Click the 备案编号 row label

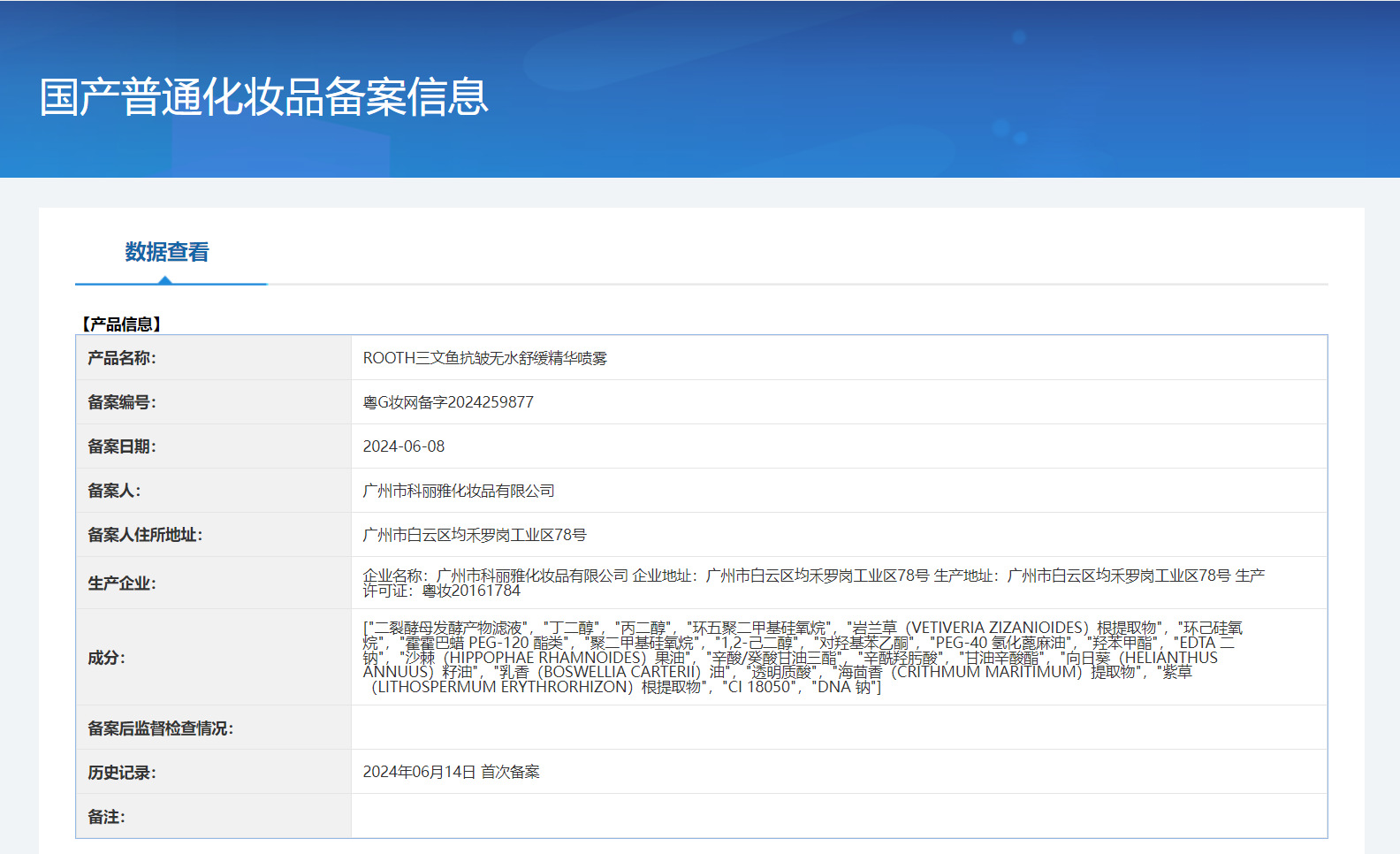121,402
